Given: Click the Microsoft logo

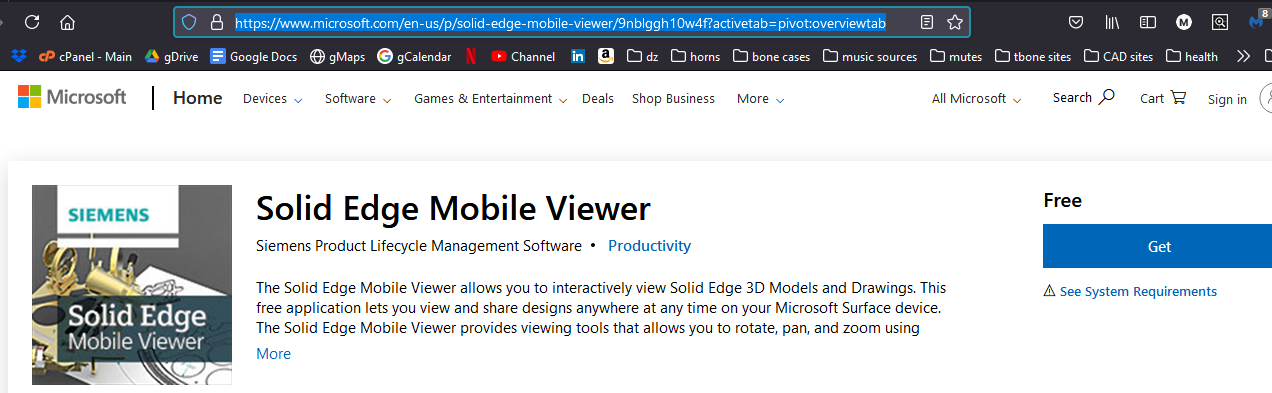Looking at the screenshot, I should click(72, 97).
